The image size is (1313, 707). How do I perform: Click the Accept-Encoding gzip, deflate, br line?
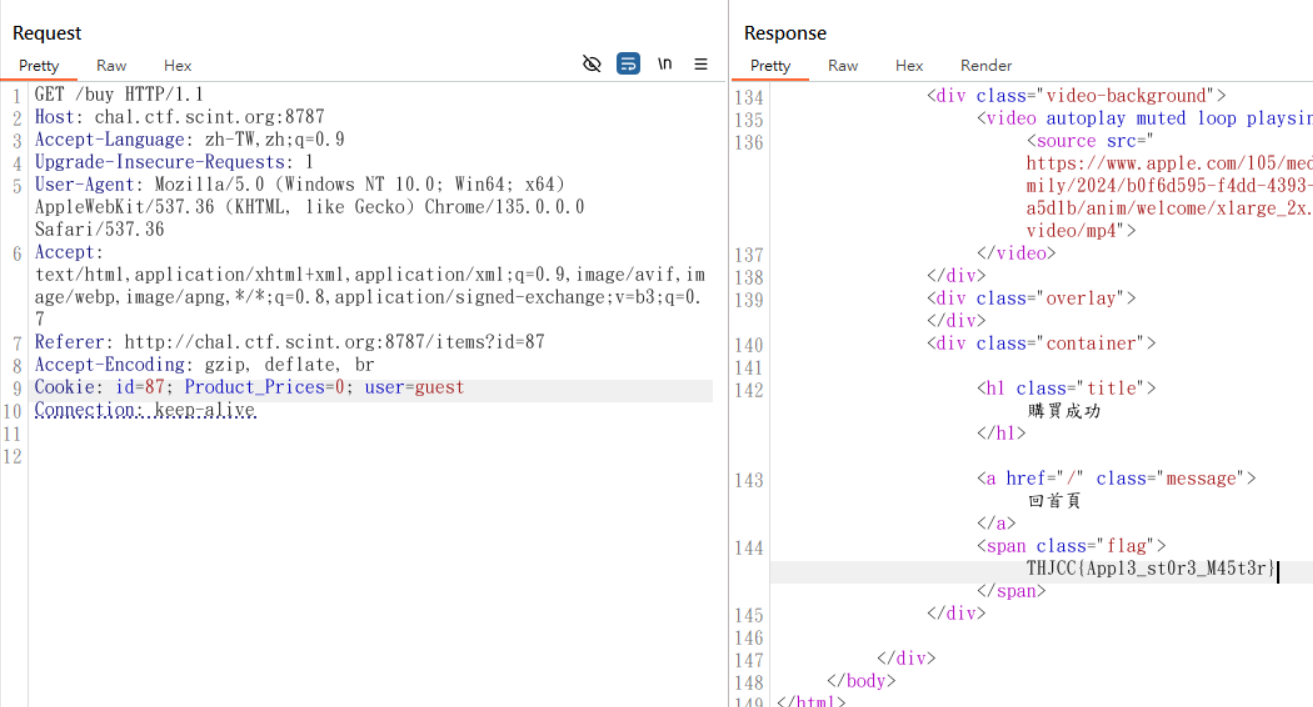[204, 365]
